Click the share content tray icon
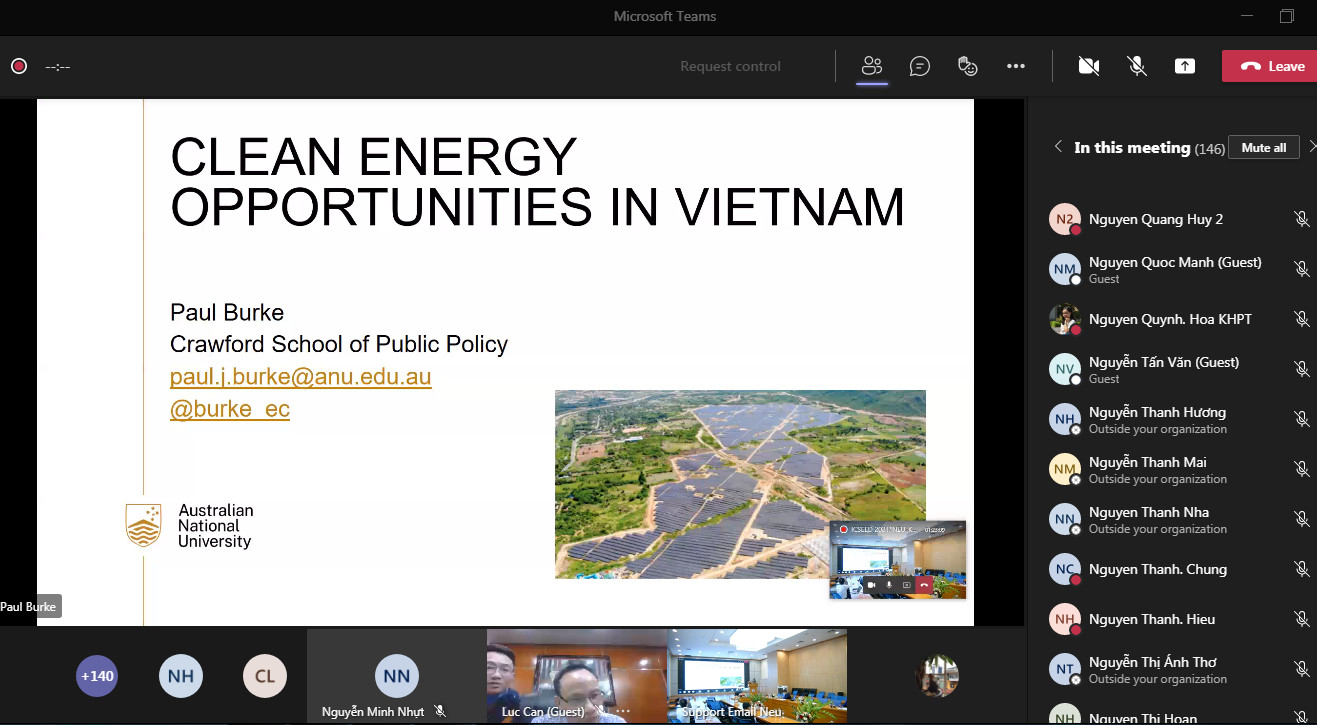Viewport: 1317px width, 725px height. pyautogui.click(x=1184, y=66)
